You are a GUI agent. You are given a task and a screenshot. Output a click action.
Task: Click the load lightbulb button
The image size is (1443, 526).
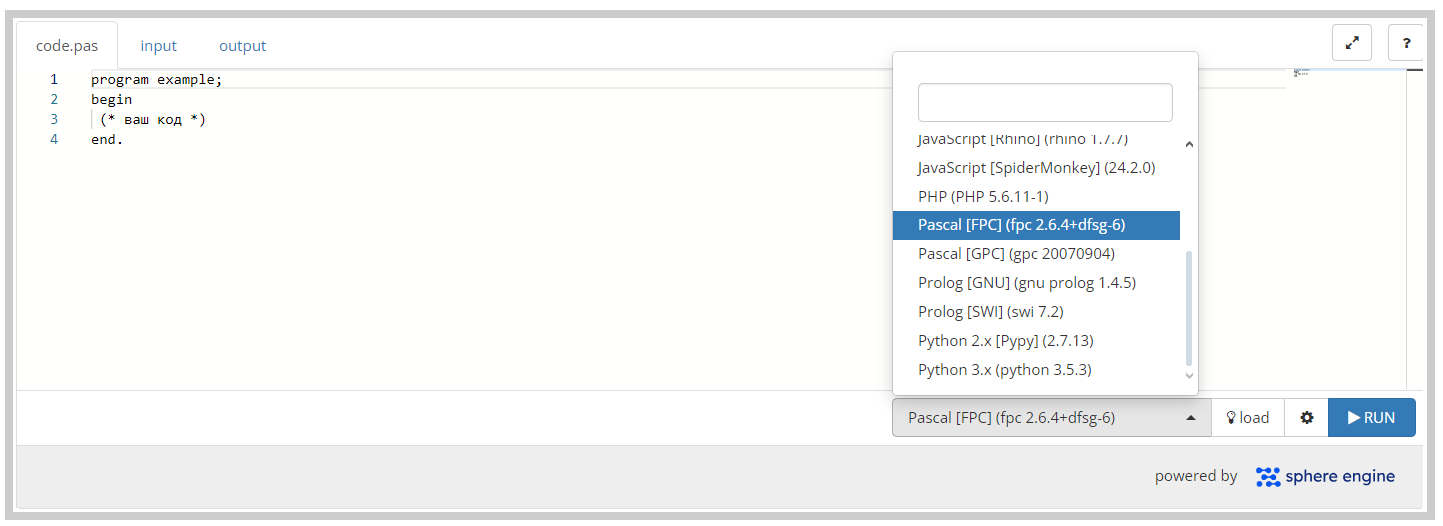coord(1247,418)
